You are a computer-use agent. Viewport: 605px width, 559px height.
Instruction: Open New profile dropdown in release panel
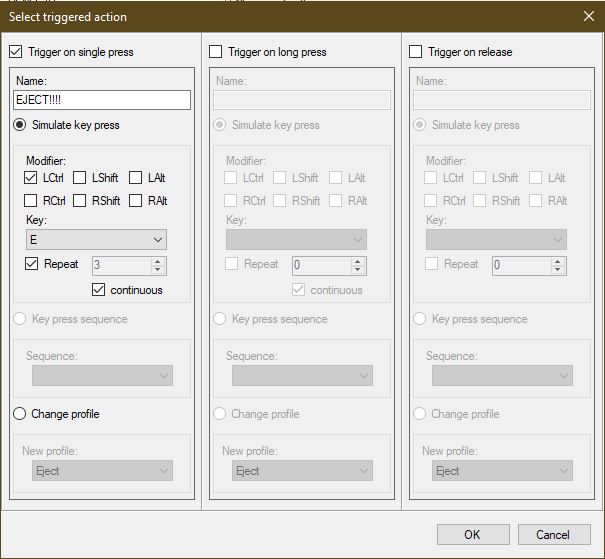pos(502,471)
